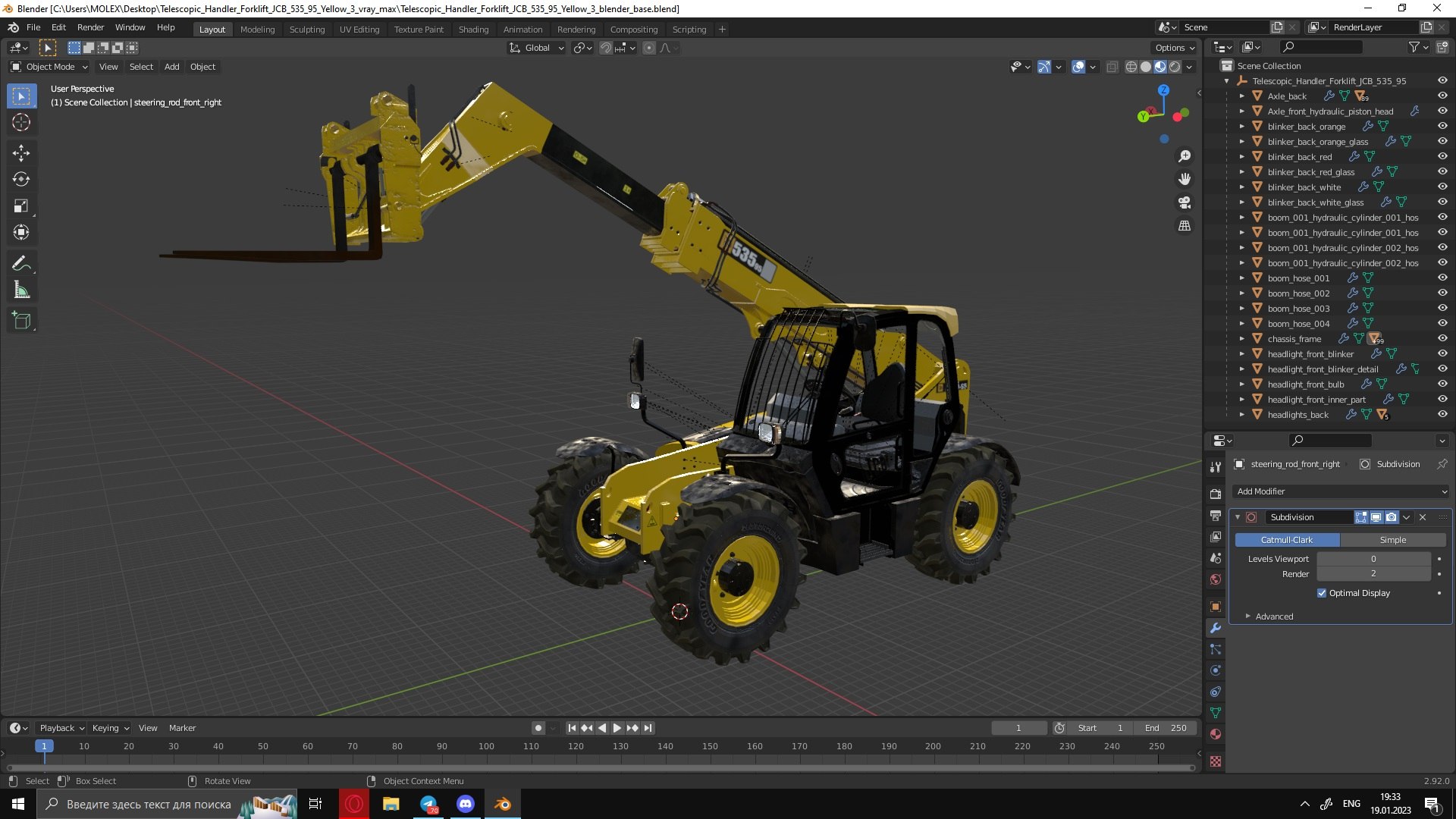Toggle snapping magnet in header

(605, 48)
